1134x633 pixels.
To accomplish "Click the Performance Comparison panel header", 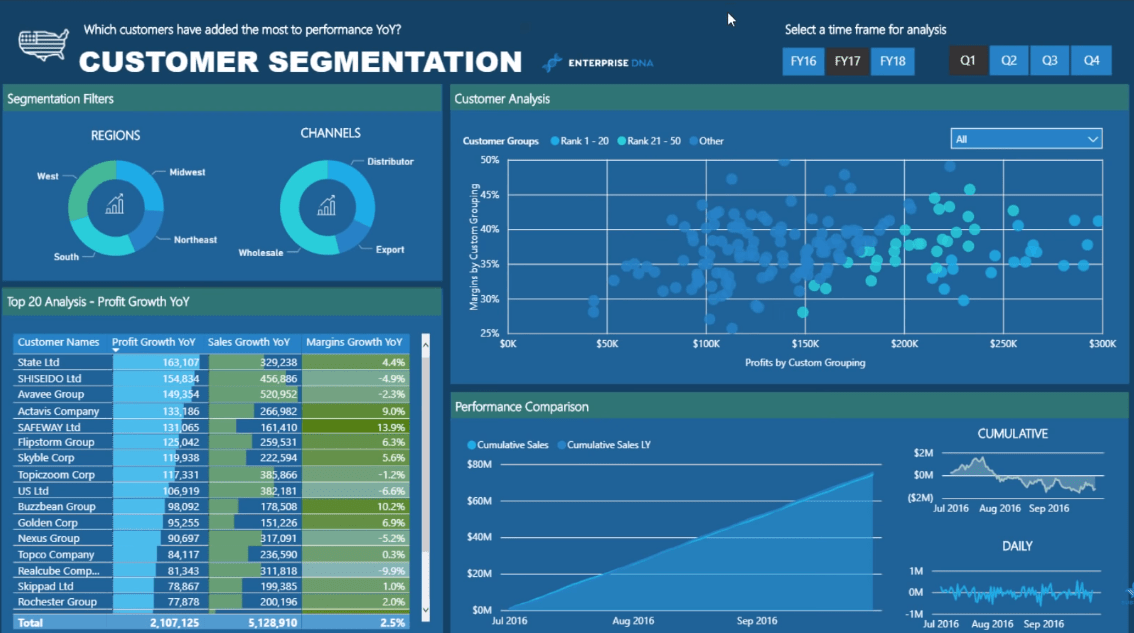I will [x=789, y=407].
